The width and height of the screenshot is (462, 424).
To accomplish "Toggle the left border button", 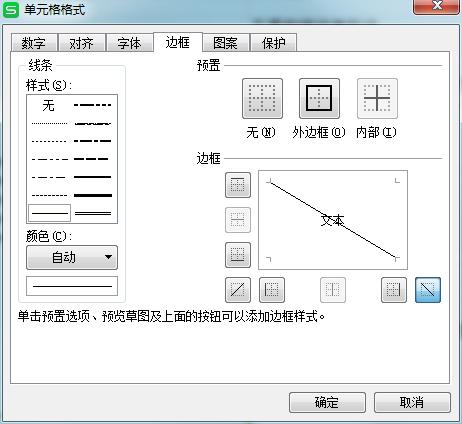I will [272, 290].
